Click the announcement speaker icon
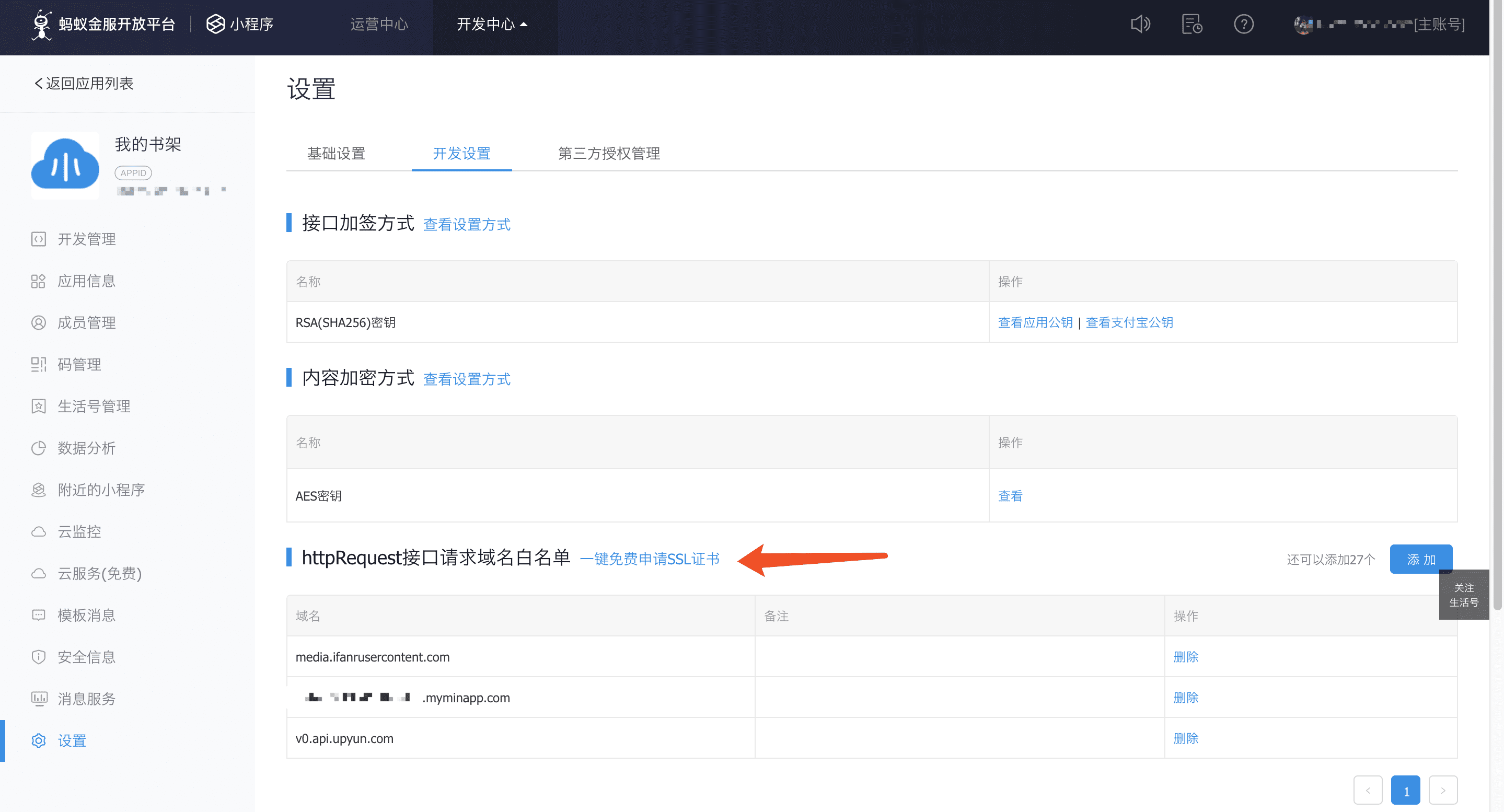 [1140, 24]
